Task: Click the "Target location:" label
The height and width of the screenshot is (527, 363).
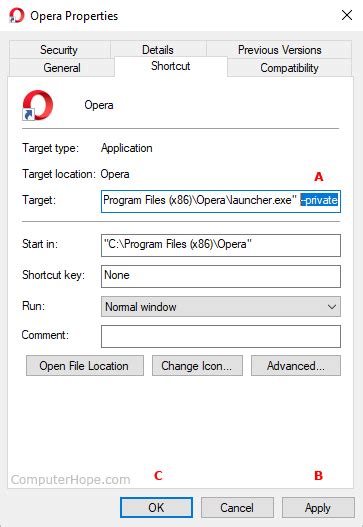Action: point(59,174)
